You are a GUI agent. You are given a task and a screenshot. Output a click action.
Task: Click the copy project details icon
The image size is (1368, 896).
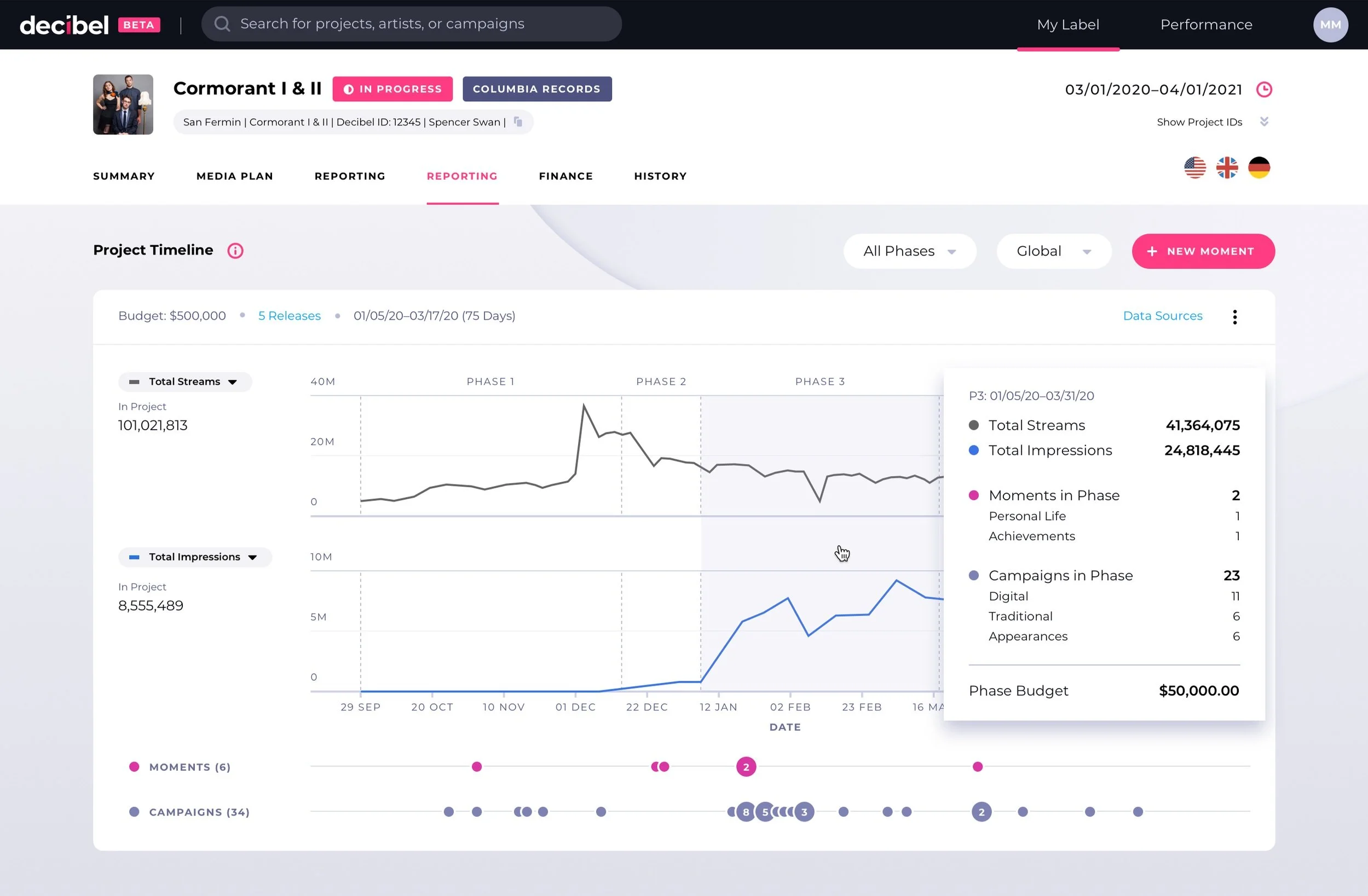[x=518, y=122]
